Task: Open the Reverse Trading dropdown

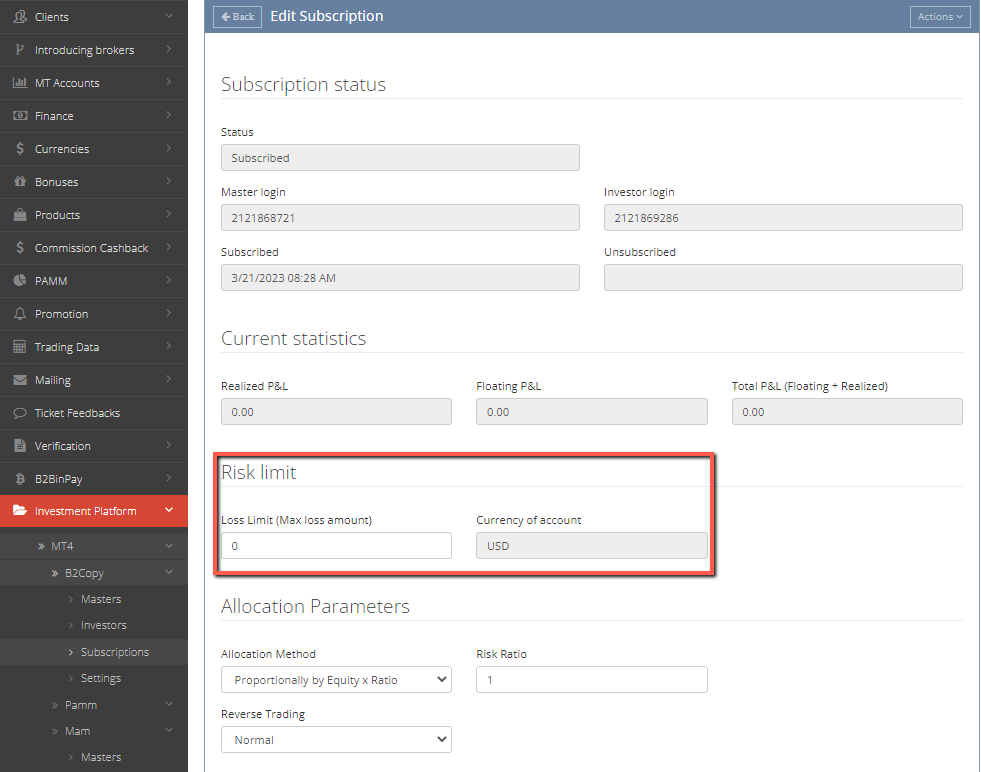Action: click(336, 739)
